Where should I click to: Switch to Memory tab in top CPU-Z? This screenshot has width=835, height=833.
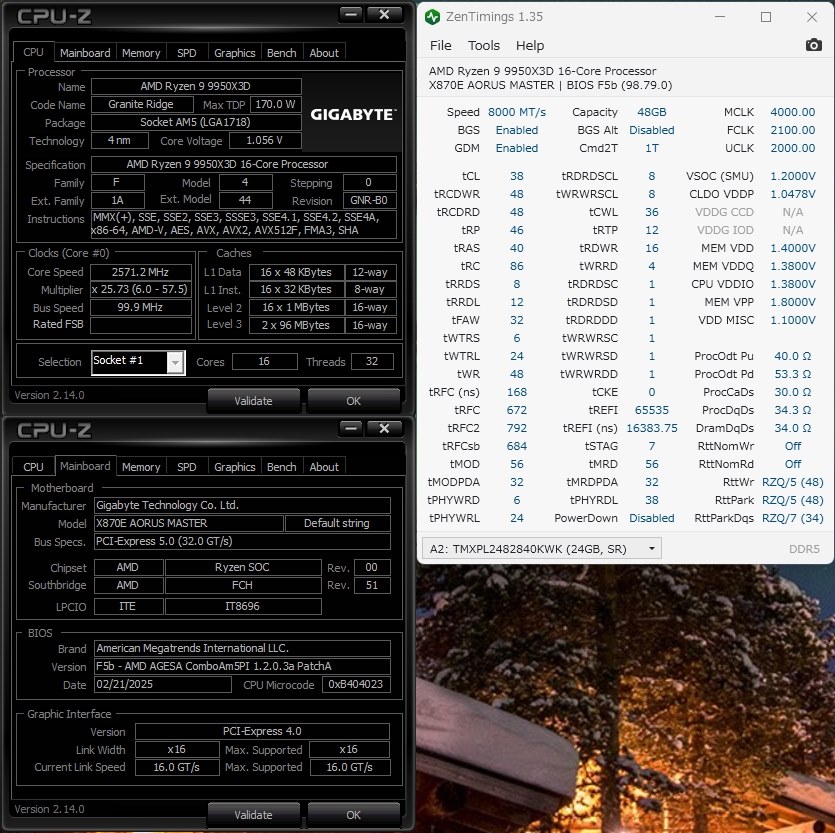(141, 53)
